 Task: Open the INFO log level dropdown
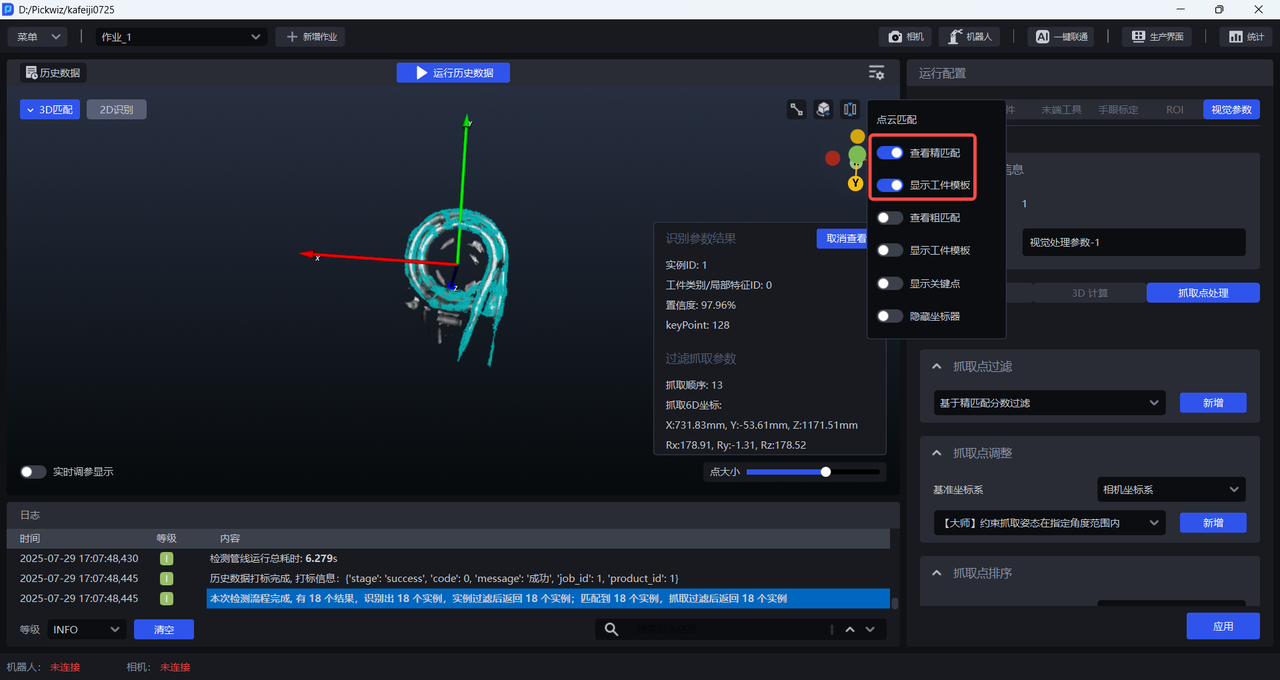(x=86, y=630)
